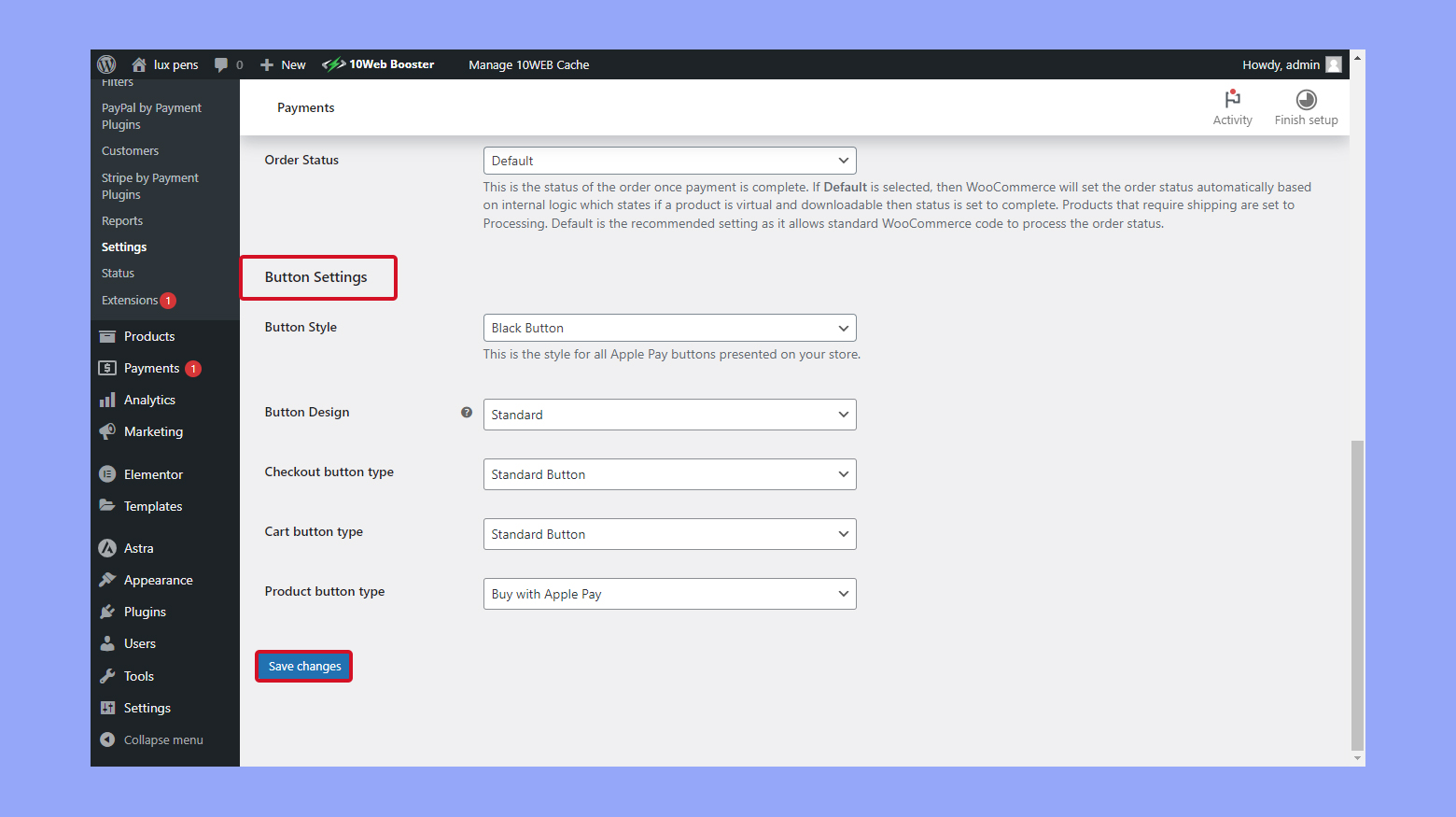Go to the Analytics menu
The height and width of the screenshot is (817, 1456).
[x=149, y=400]
